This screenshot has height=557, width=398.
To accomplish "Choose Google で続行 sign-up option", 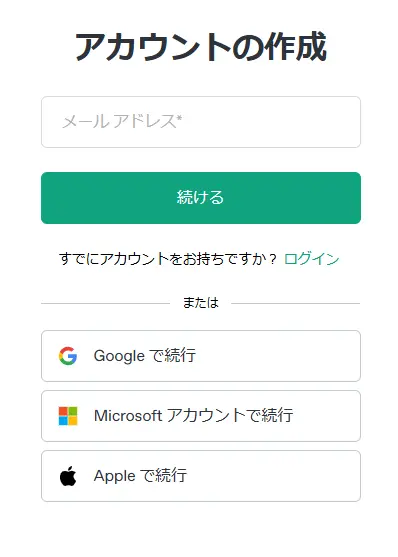I will (201, 356).
